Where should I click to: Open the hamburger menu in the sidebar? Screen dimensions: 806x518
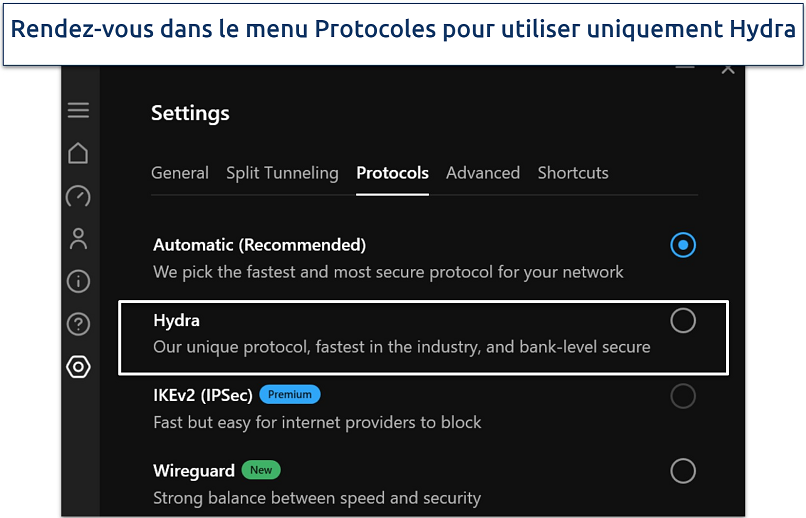click(x=78, y=110)
